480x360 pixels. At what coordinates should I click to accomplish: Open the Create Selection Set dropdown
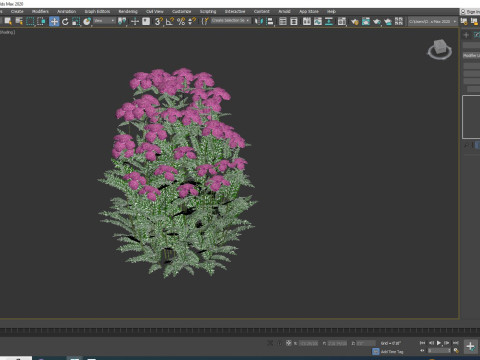click(x=231, y=21)
